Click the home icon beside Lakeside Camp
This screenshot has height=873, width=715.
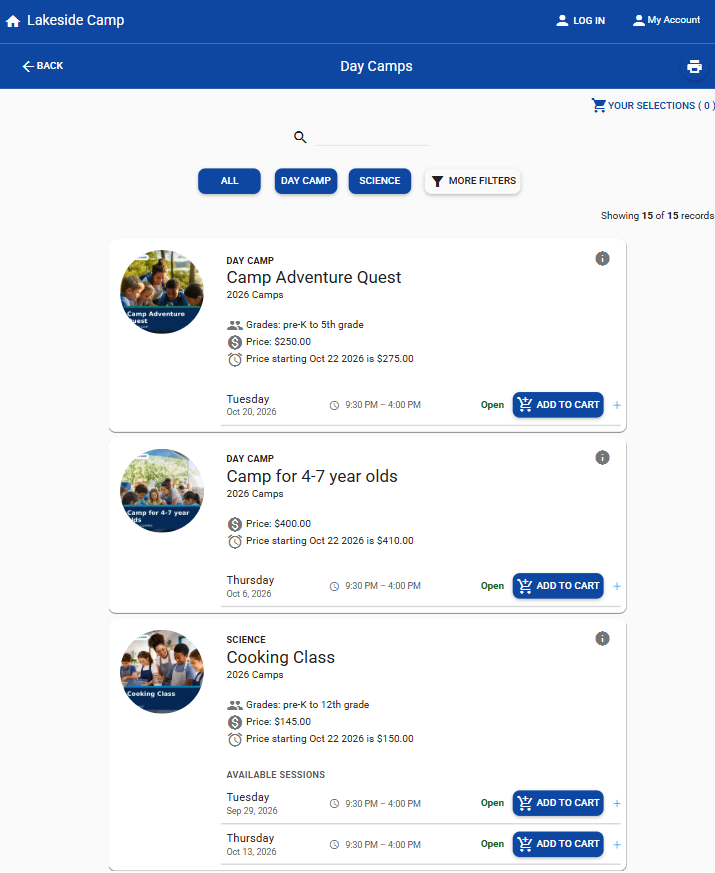[x=13, y=21]
